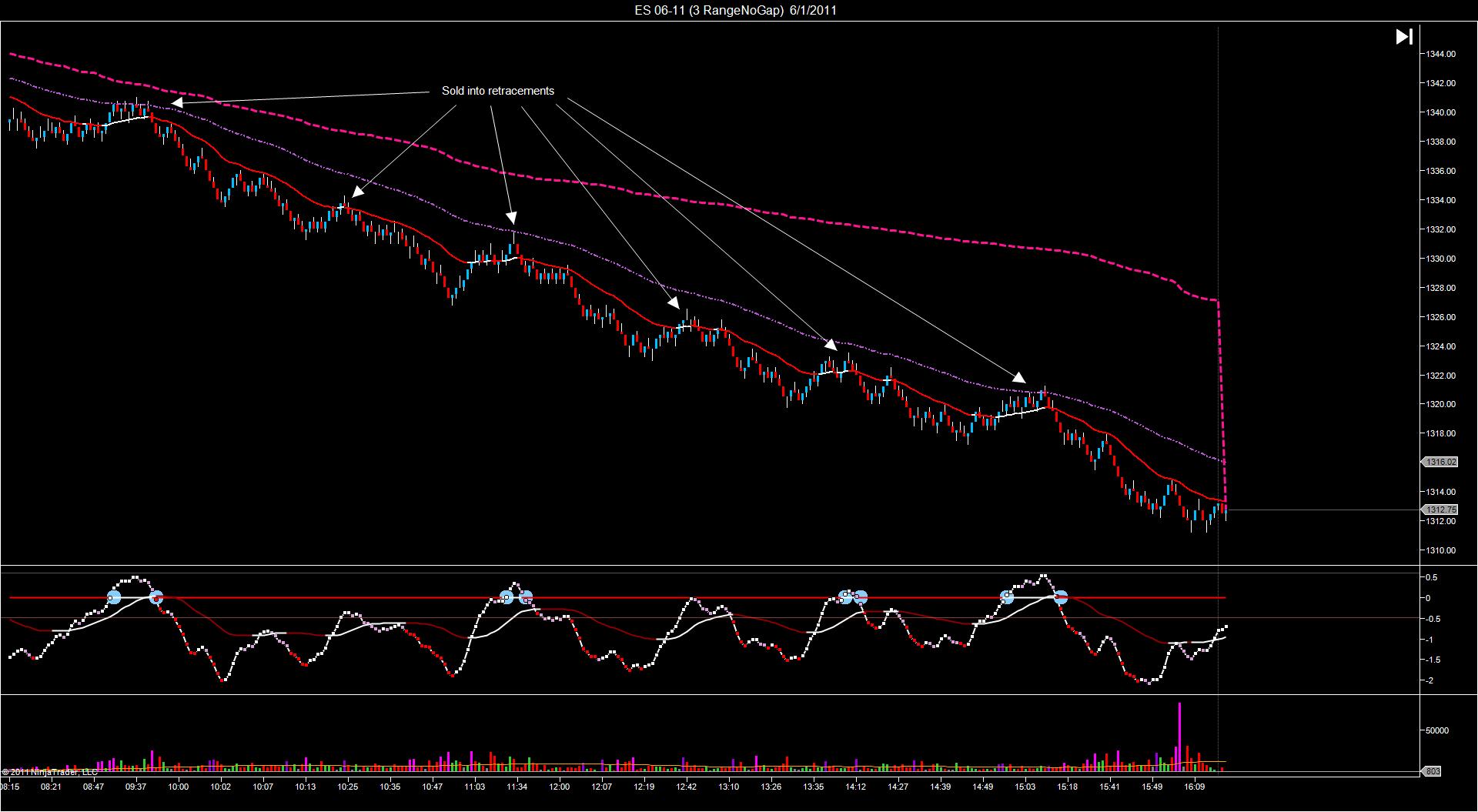Click the 14:12 time axis label
1478x812 pixels.
point(855,787)
